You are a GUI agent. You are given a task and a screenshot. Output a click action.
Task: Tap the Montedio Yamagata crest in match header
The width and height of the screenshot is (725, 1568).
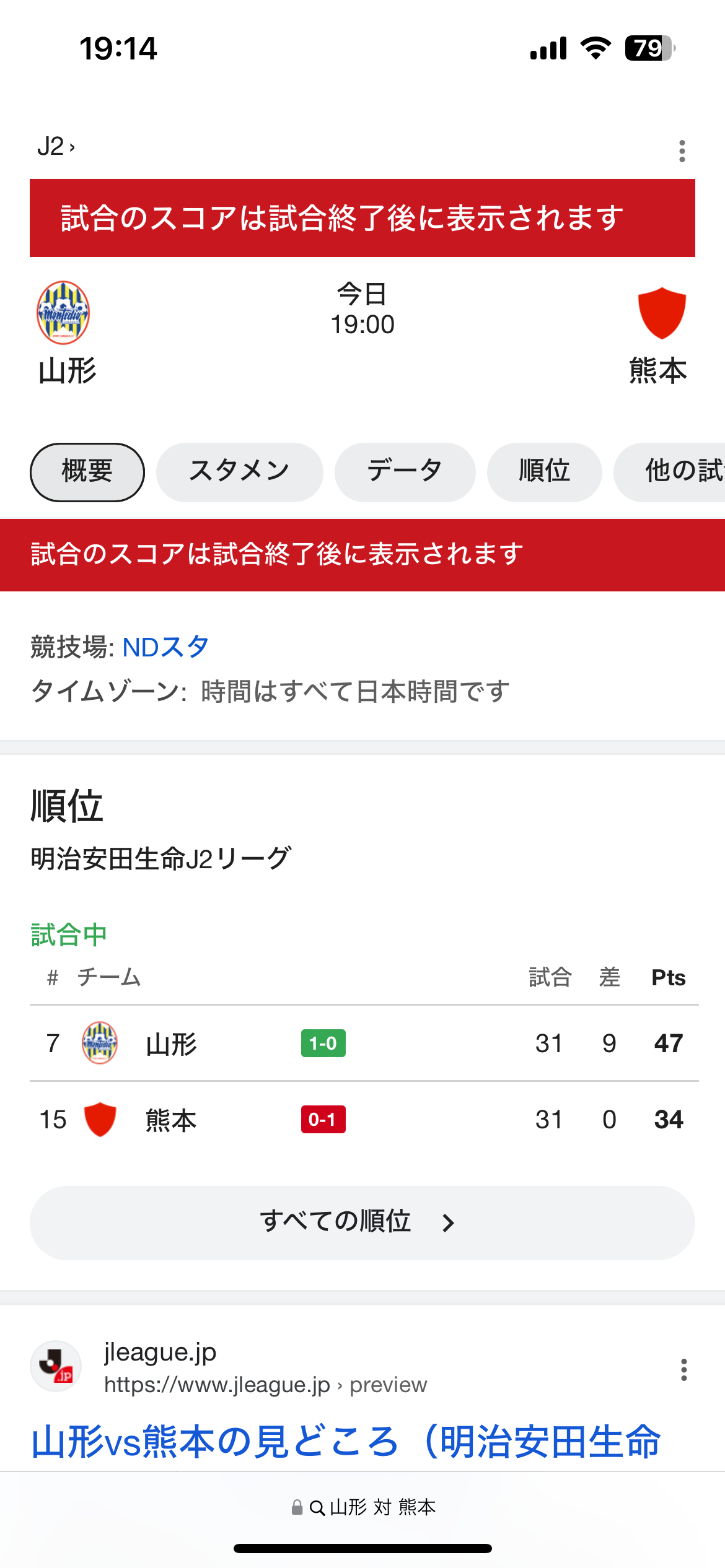point(63,313)
